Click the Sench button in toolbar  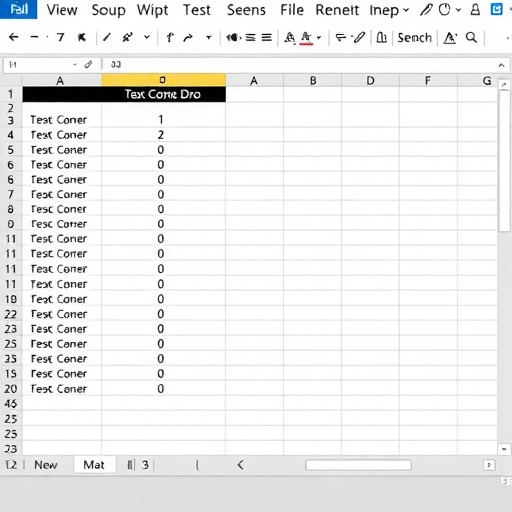point(414,38)
